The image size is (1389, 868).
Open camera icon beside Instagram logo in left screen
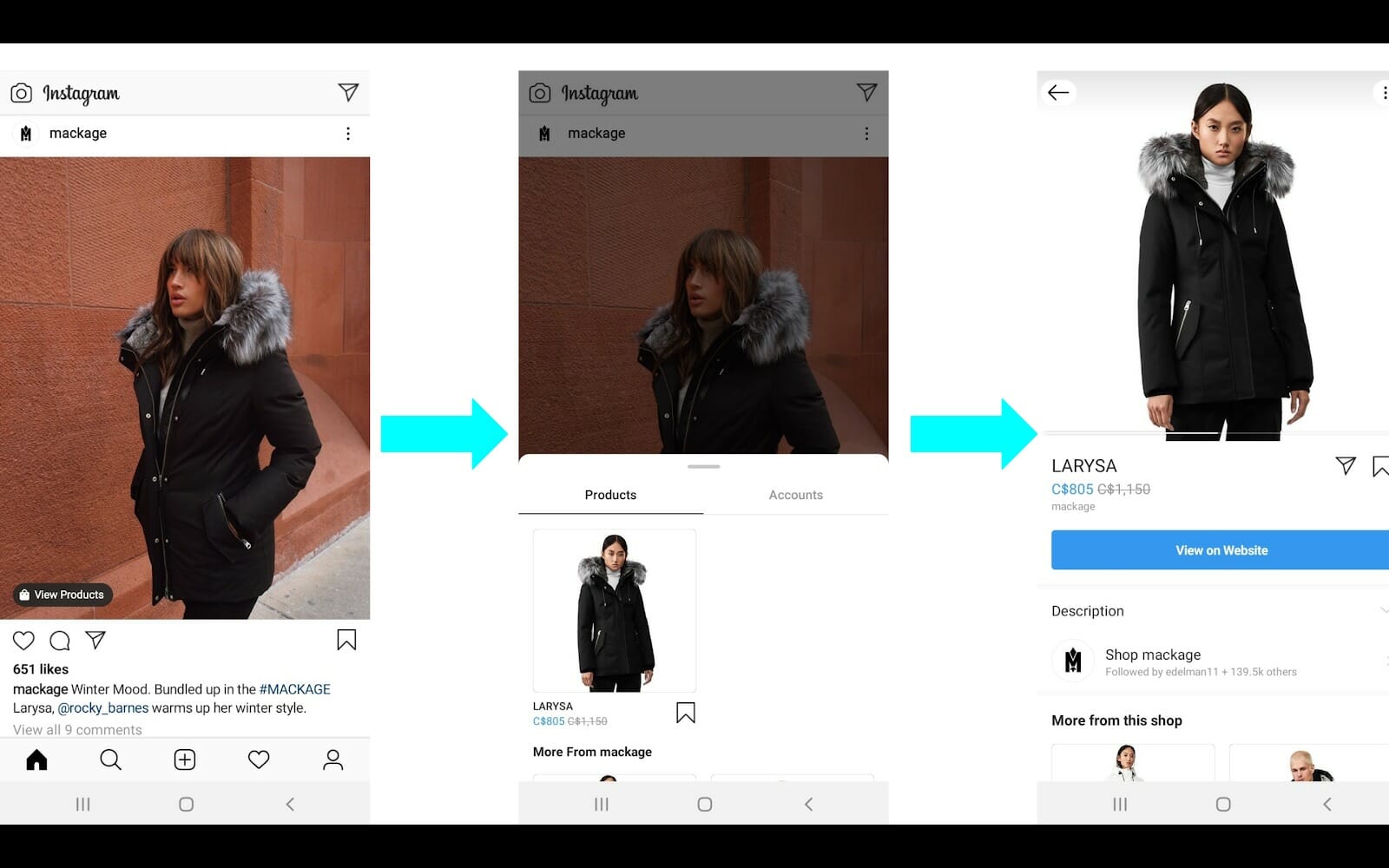(22, 93)
